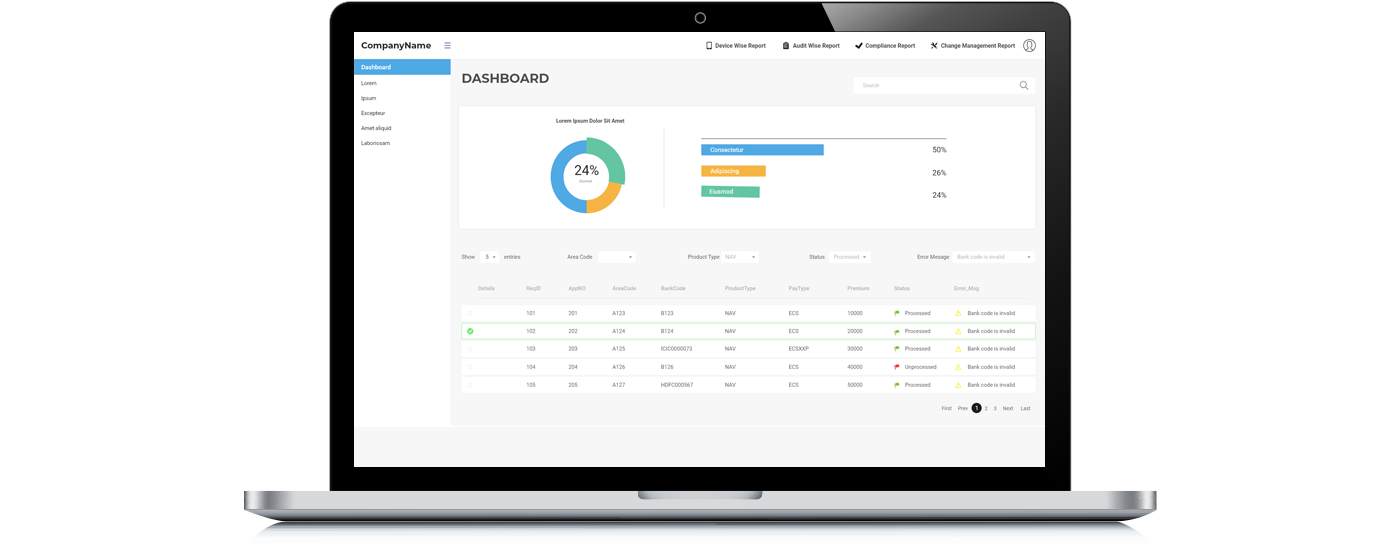Toggle the hamburger menu beside CompanyName
Screen dimensions: 1390x550
tap(447, 45)
